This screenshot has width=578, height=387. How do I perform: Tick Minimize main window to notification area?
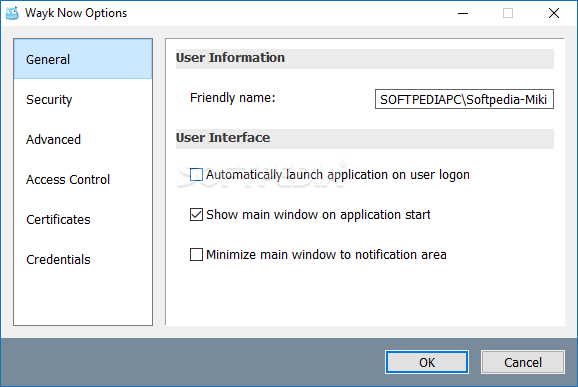[x=196, y=254]
